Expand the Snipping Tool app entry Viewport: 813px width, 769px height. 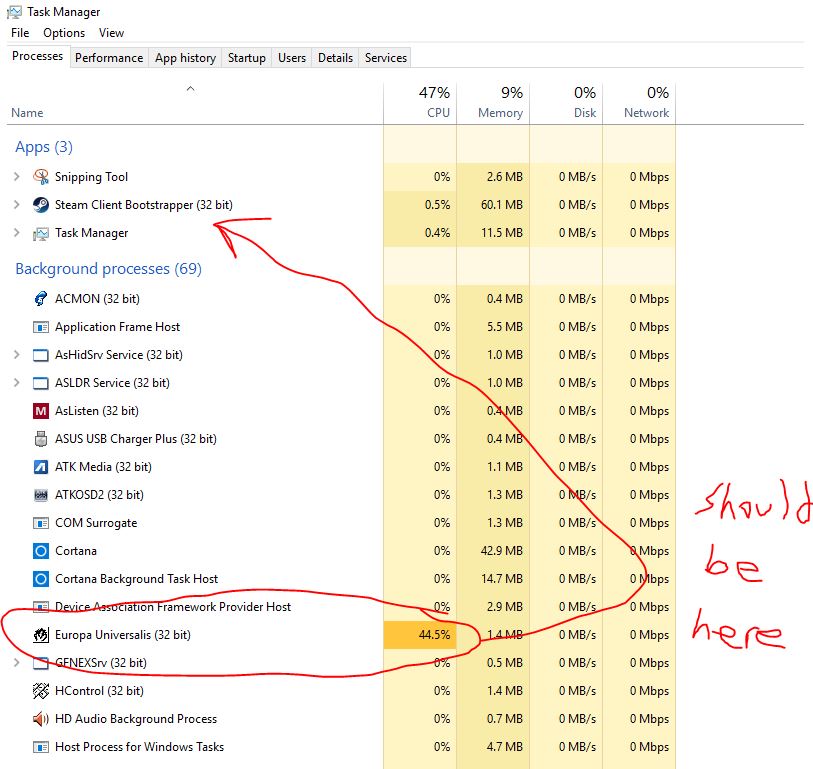17,177
